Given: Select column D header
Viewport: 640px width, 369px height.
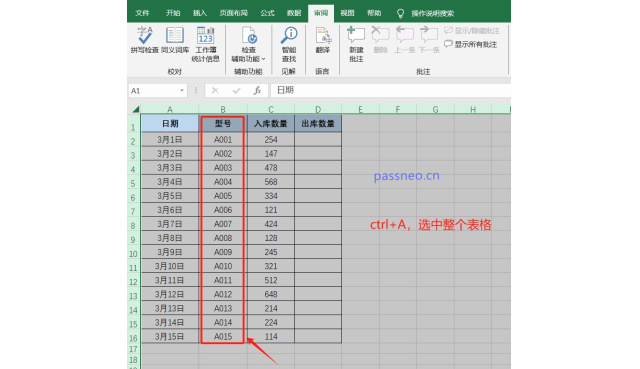Looking at the screenshot, I should [318, 109].
